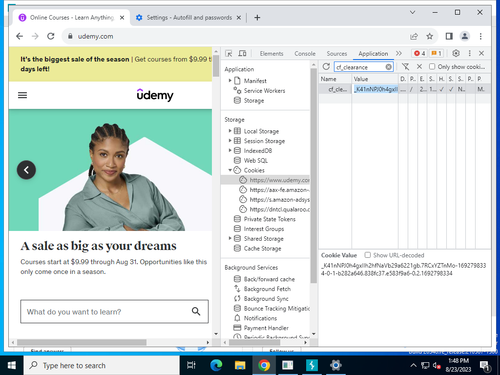Click the red errors count badge
This screenshot has height=375, width=500.
point(419,53)
